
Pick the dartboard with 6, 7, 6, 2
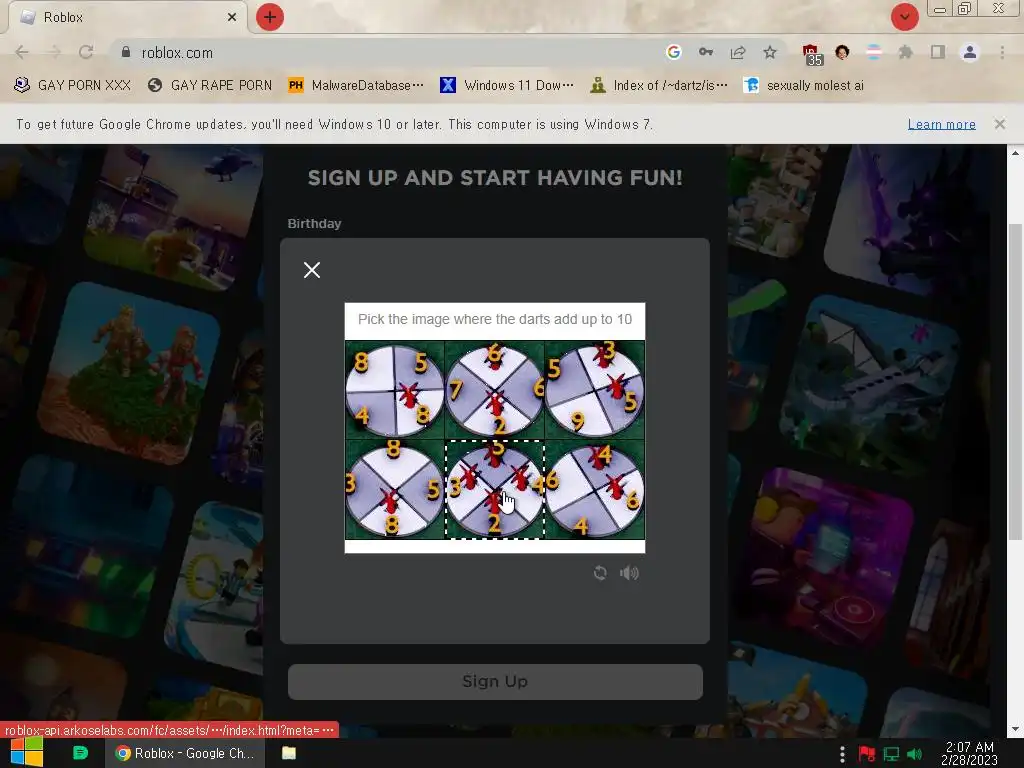pyautogui.click(x=494, y=390)
